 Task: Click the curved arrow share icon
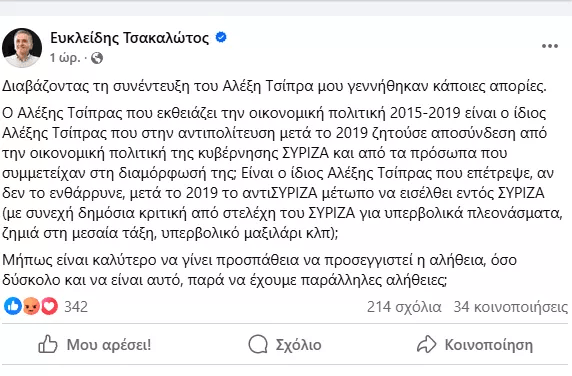coord(426,344)
